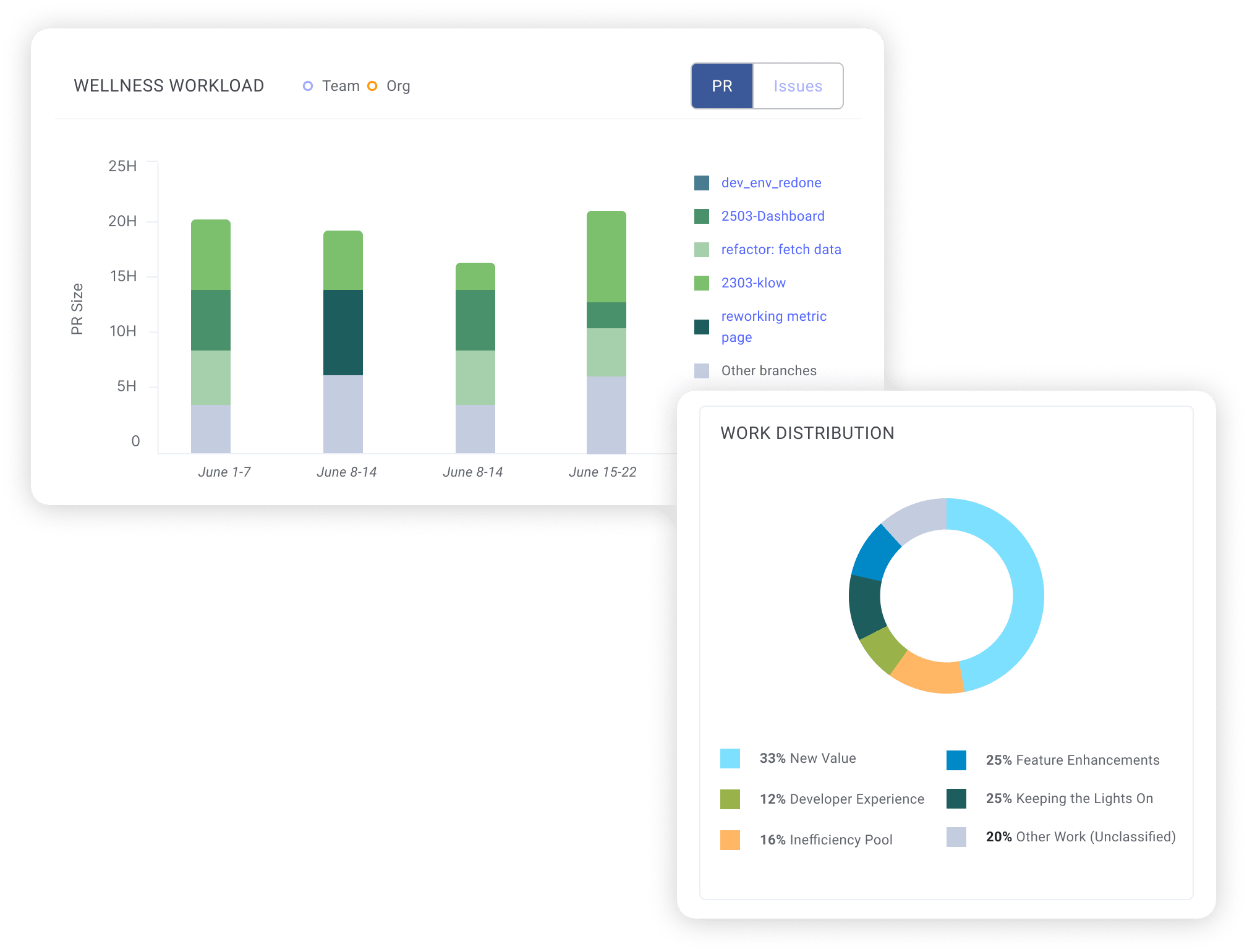Click the June 15-22 axis label

tap(602, 472)
